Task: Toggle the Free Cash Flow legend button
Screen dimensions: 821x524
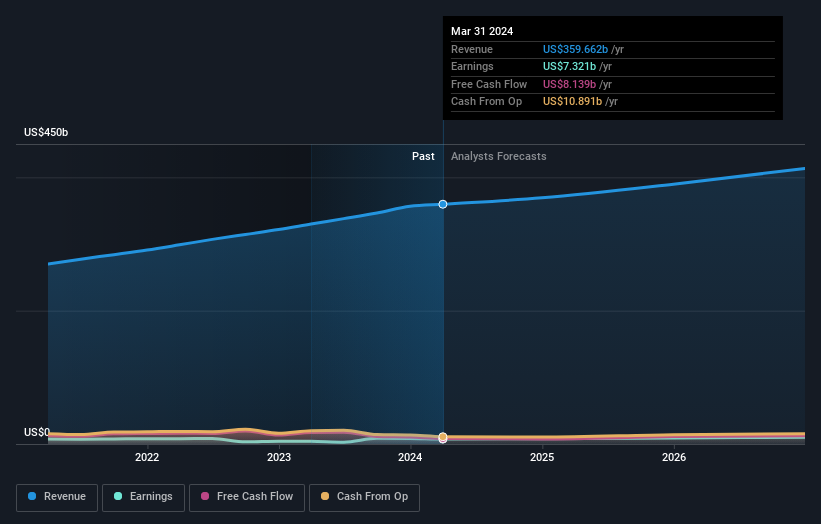Action: click(x=247, y=497)
